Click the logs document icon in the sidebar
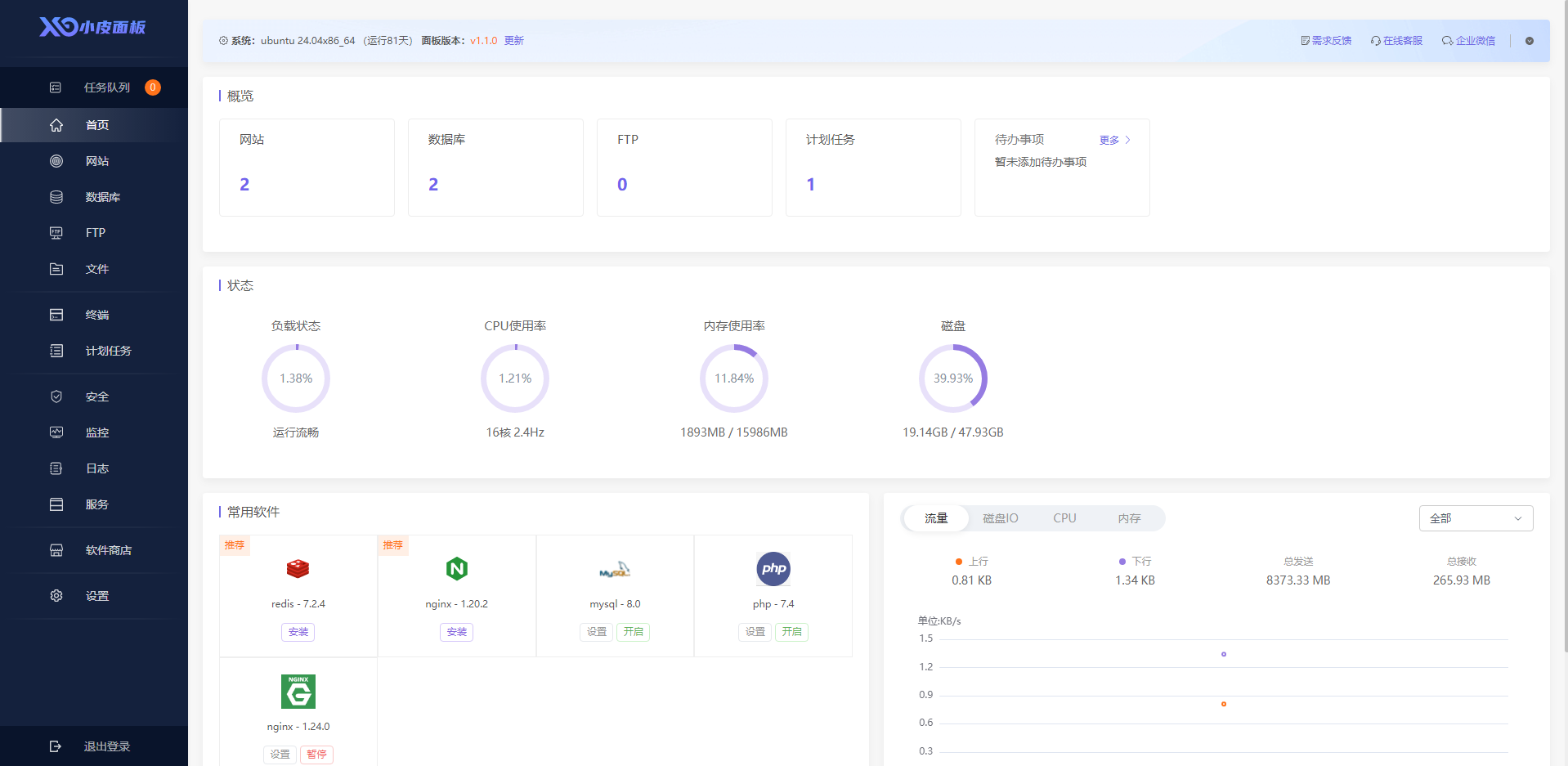The image size is (1568, 766). coord(56,468)
